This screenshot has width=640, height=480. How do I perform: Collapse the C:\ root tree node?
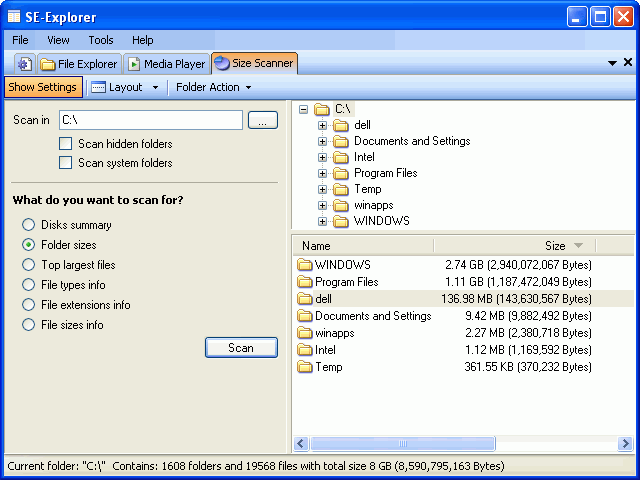point(303,109)
